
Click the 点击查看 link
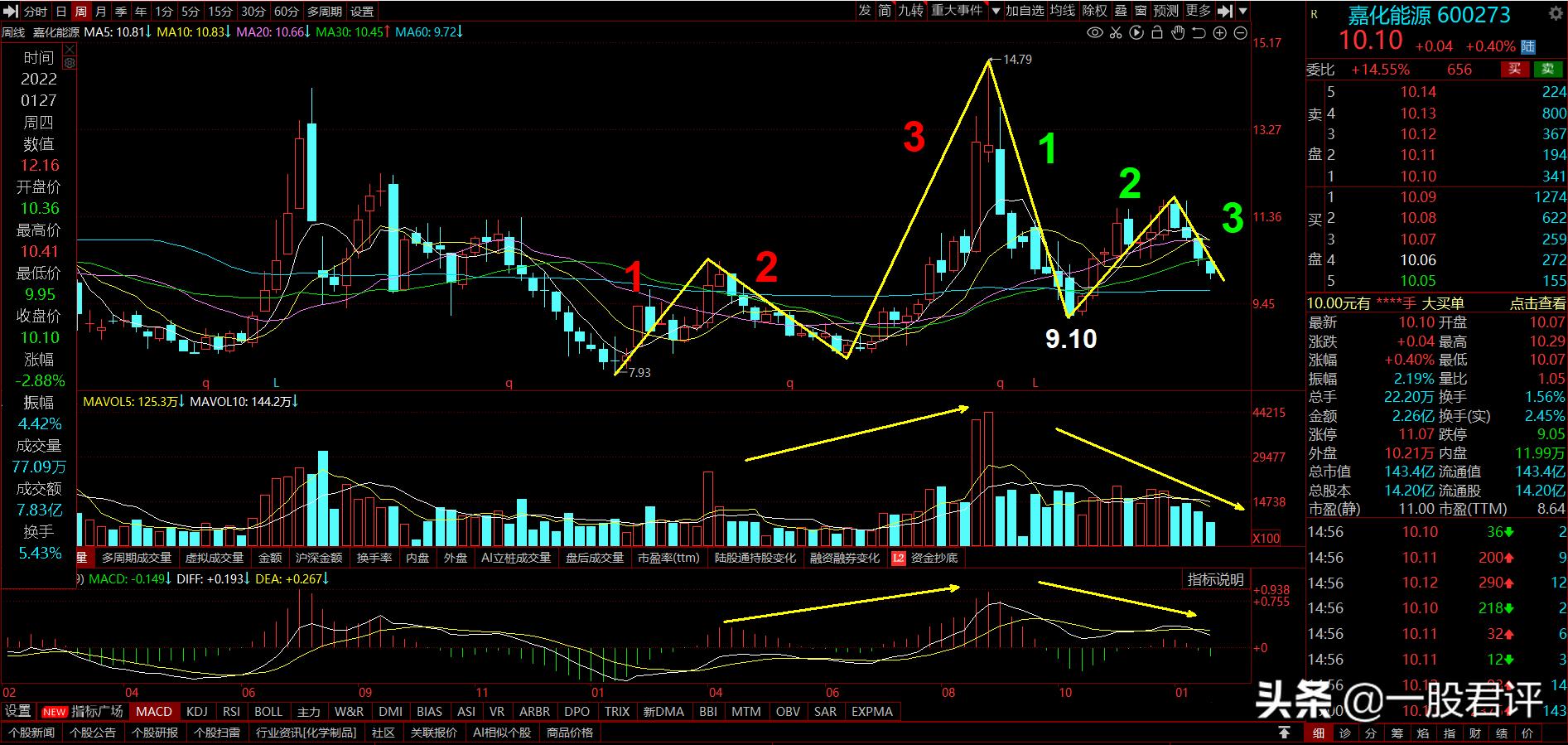[1537, 303]
